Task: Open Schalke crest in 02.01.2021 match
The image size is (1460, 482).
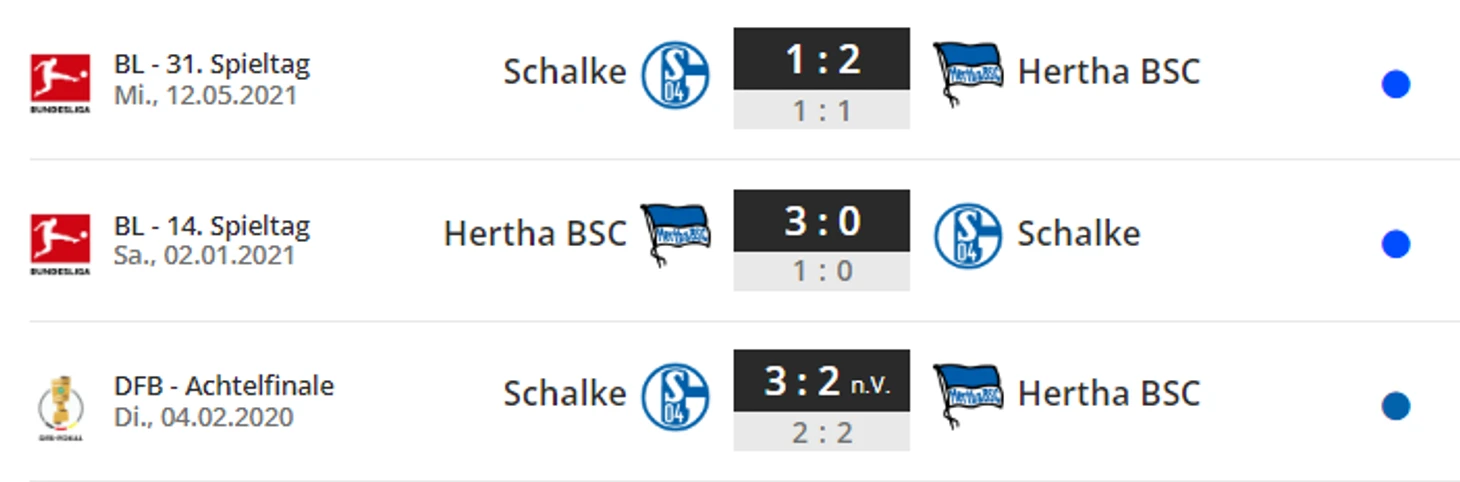Action: tap(968, 236)
